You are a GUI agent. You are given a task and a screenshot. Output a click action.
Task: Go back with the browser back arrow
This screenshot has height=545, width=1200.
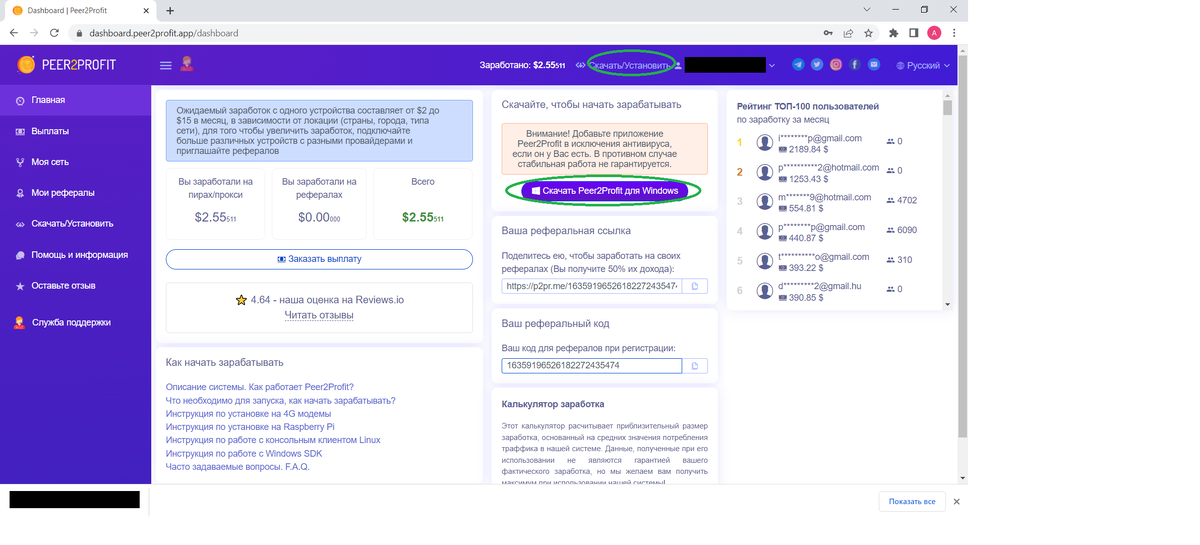tap(13, 32)
